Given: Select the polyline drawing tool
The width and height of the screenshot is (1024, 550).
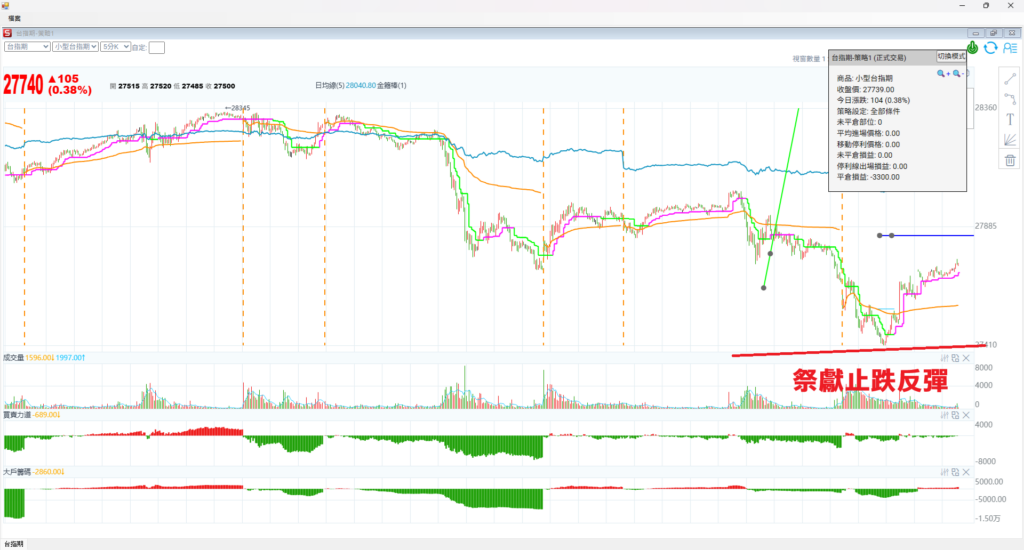Looking at the screenshot, I should pos(1009,99).
